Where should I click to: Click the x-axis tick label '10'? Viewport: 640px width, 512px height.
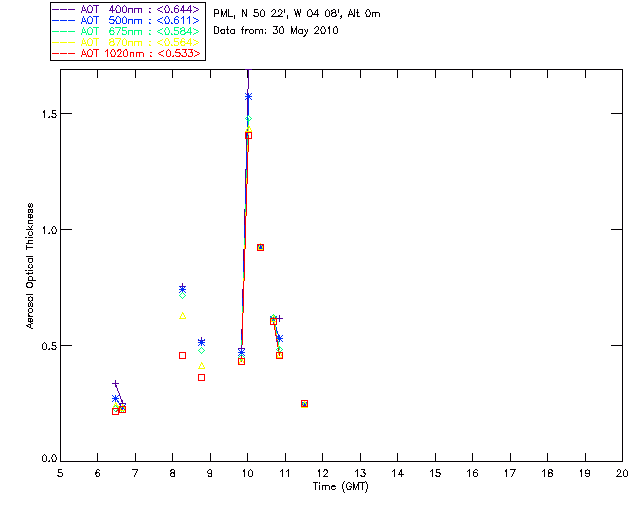click(247, 473)
